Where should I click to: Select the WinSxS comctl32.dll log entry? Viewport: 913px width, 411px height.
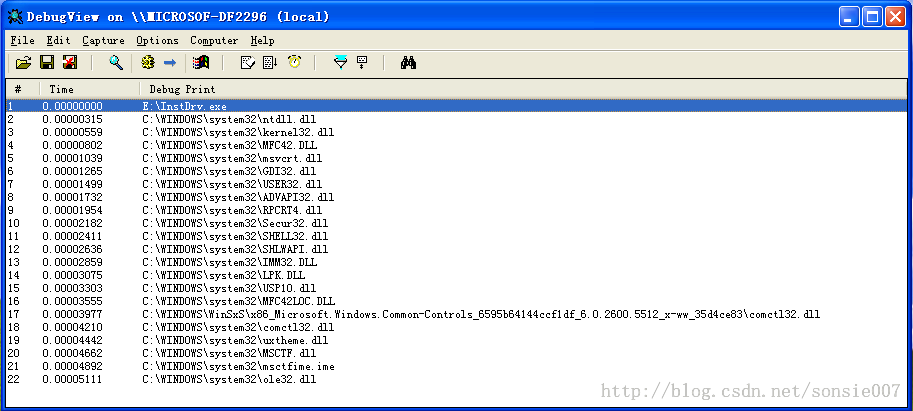456,314
